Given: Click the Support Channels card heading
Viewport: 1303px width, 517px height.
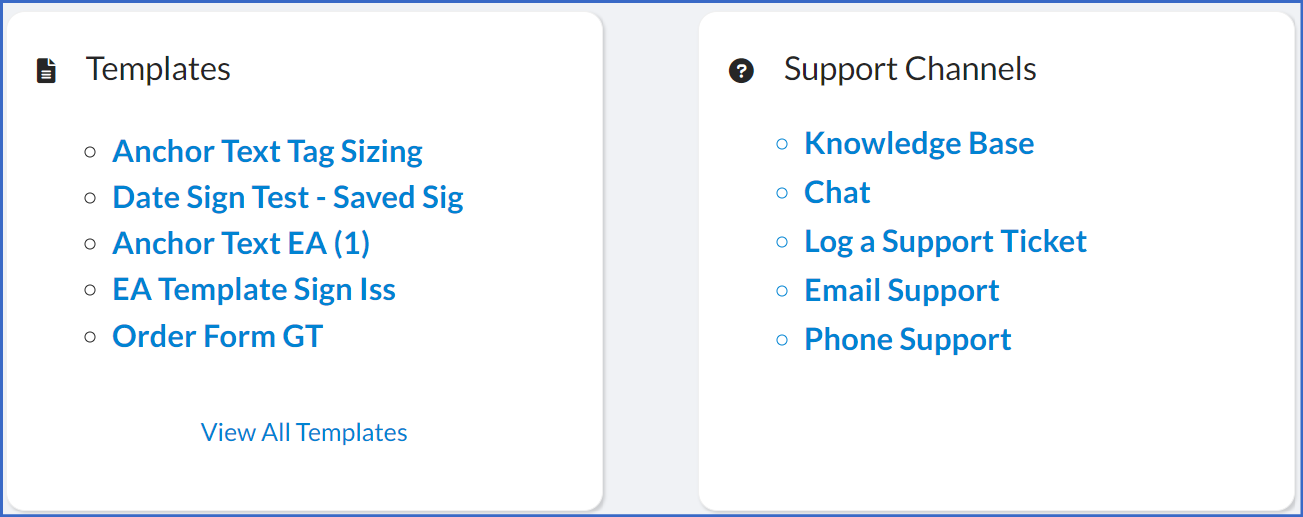Looking at the screenshot, I should (x=910, y=69).
